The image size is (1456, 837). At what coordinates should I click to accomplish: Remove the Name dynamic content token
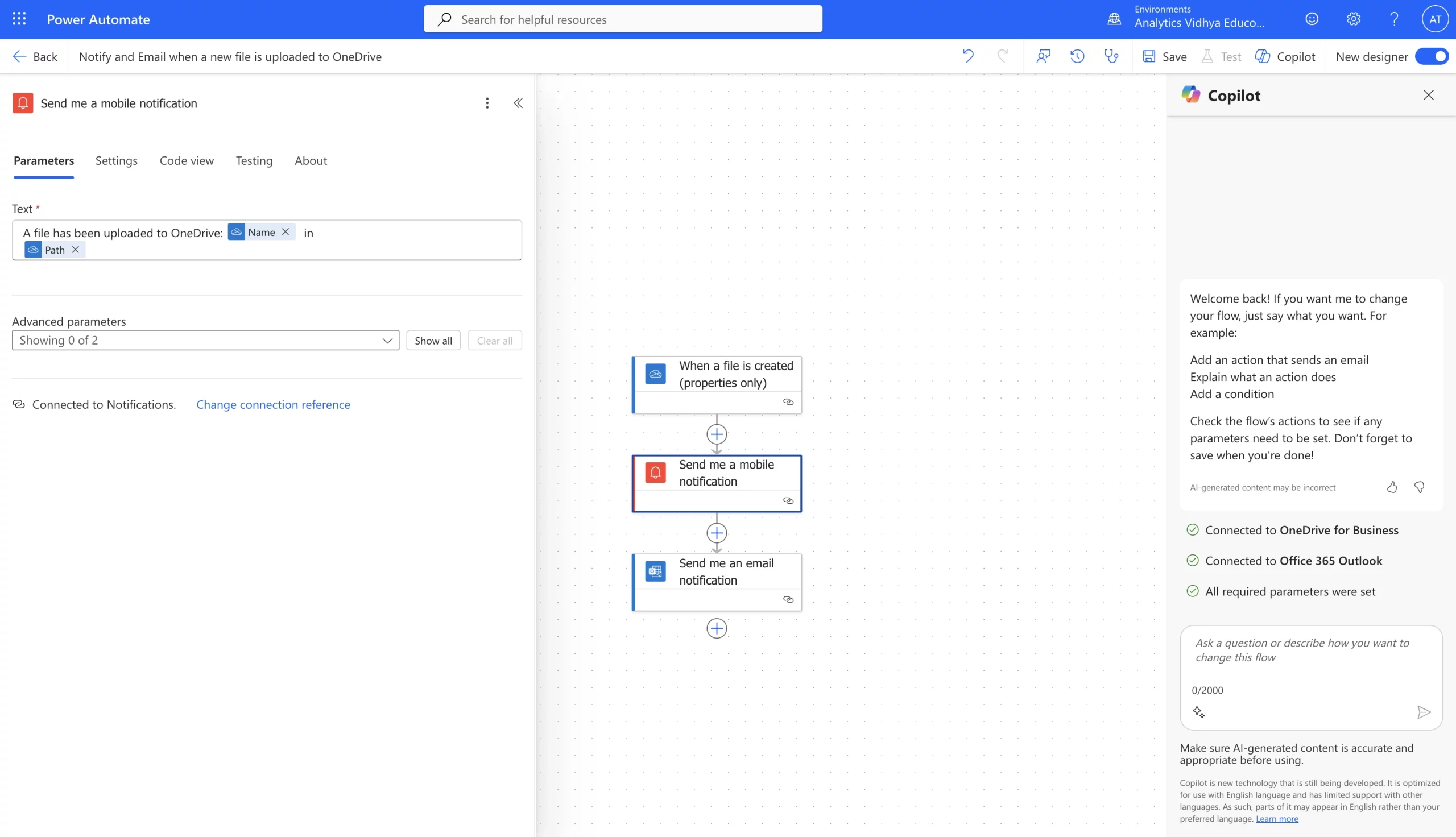click(285, 231)
